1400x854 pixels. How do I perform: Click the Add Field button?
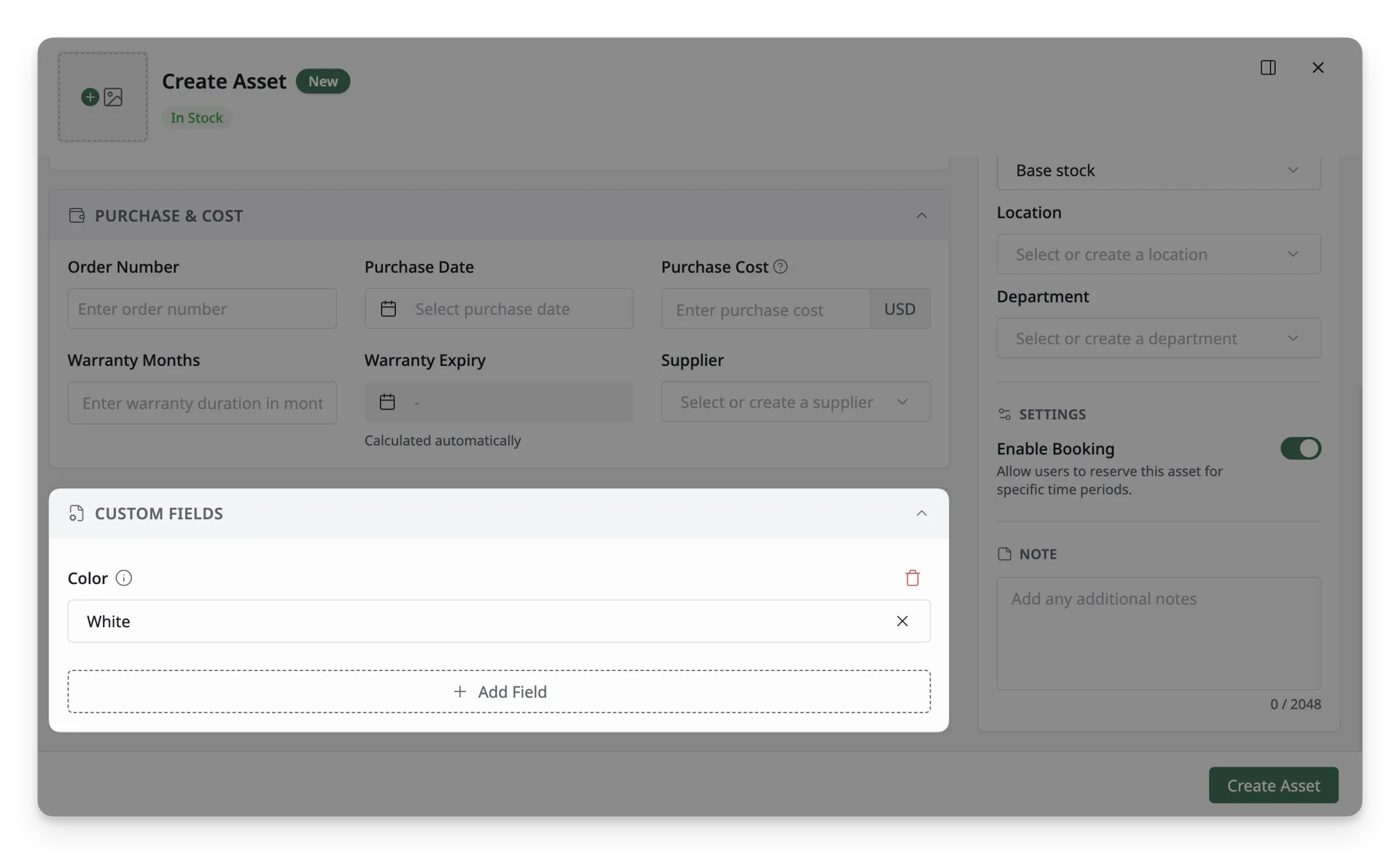[499, 691]
